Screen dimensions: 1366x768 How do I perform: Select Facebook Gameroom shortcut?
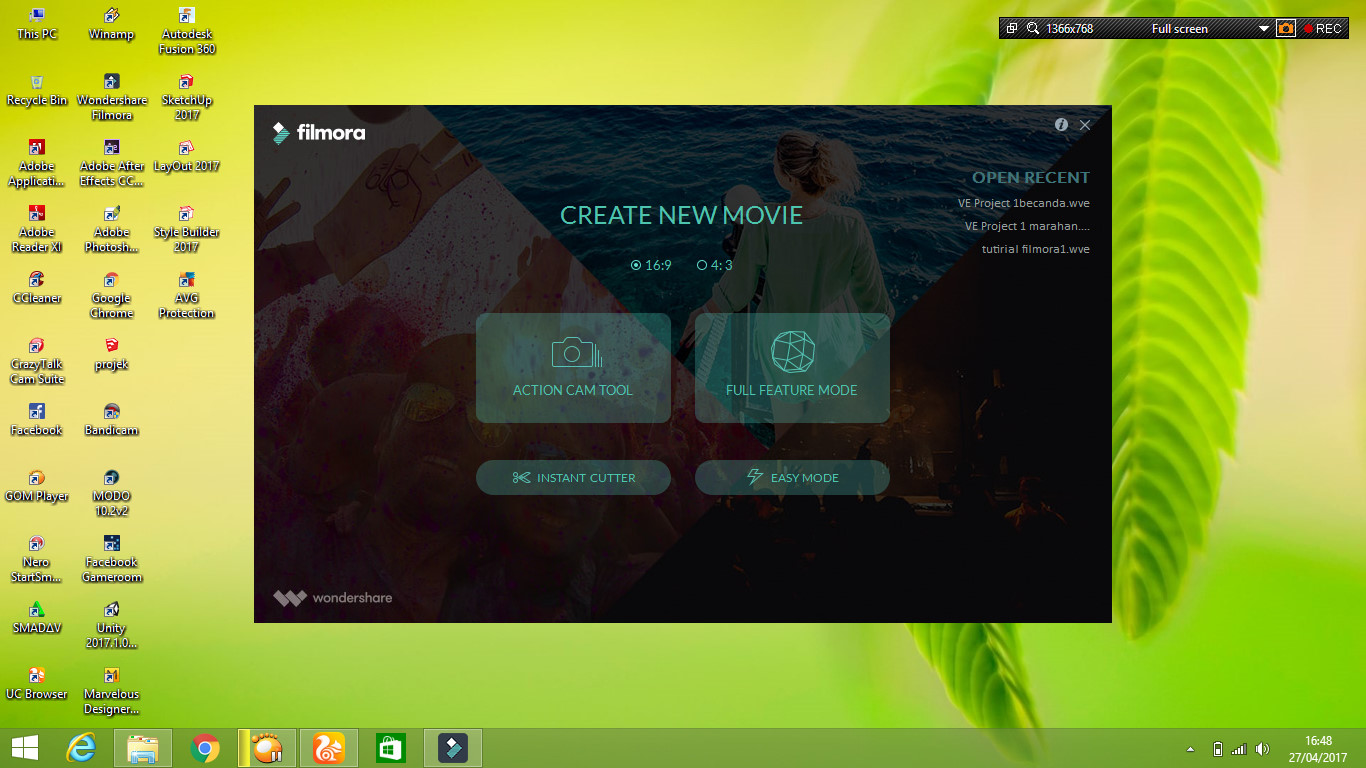[111, 559]
